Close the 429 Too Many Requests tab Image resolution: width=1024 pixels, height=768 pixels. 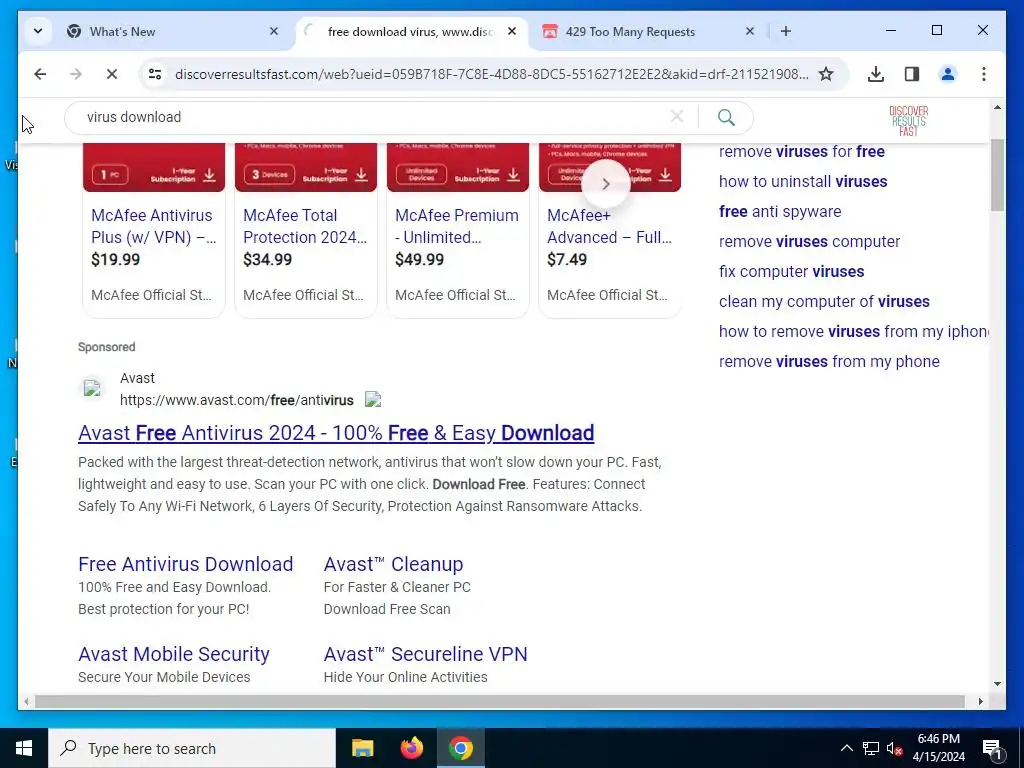(x=750, y=31)
